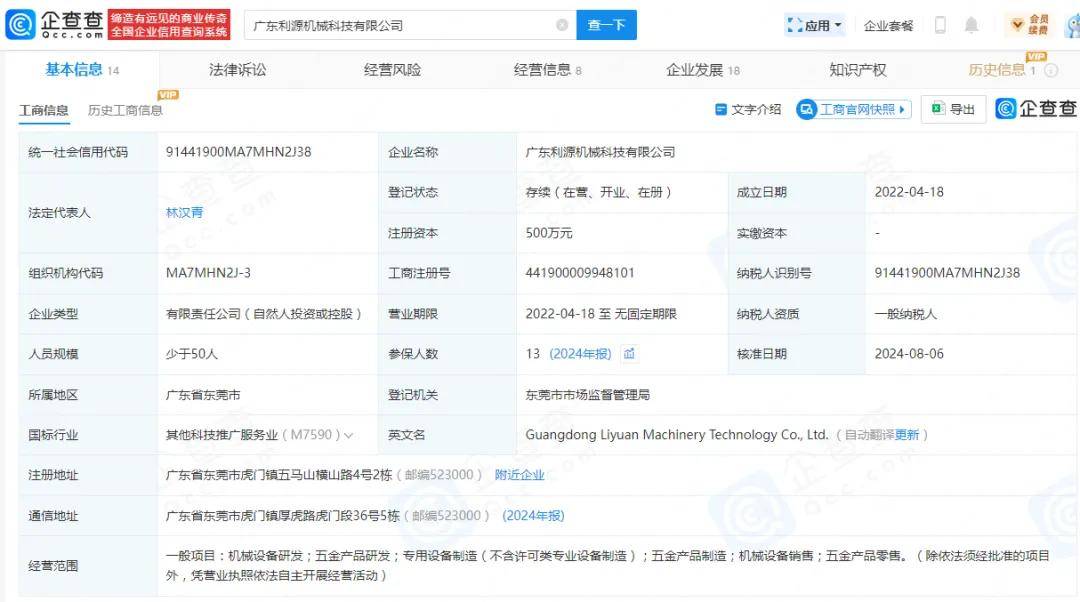This screenshot has height=602, width=1080.
Task: Click the 导出 export button
Action: tap(953, 110)
